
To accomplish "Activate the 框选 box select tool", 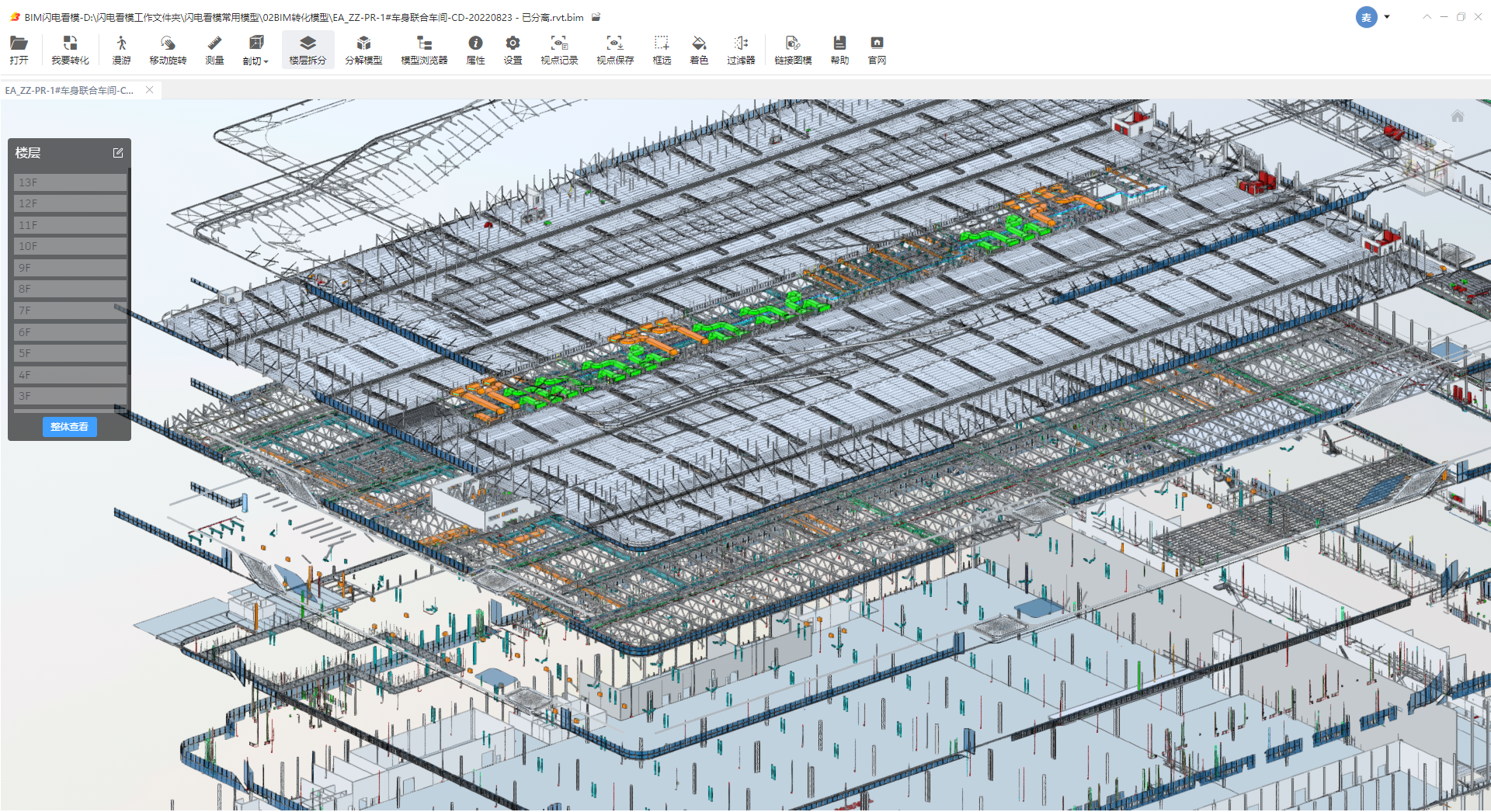I will click(x=662, y=50).
